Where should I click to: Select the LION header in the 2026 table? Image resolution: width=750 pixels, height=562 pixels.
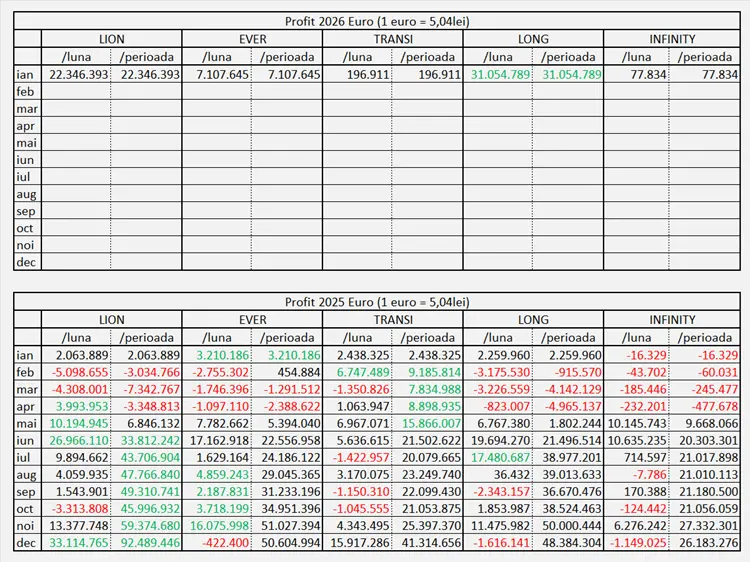[111, 40]
